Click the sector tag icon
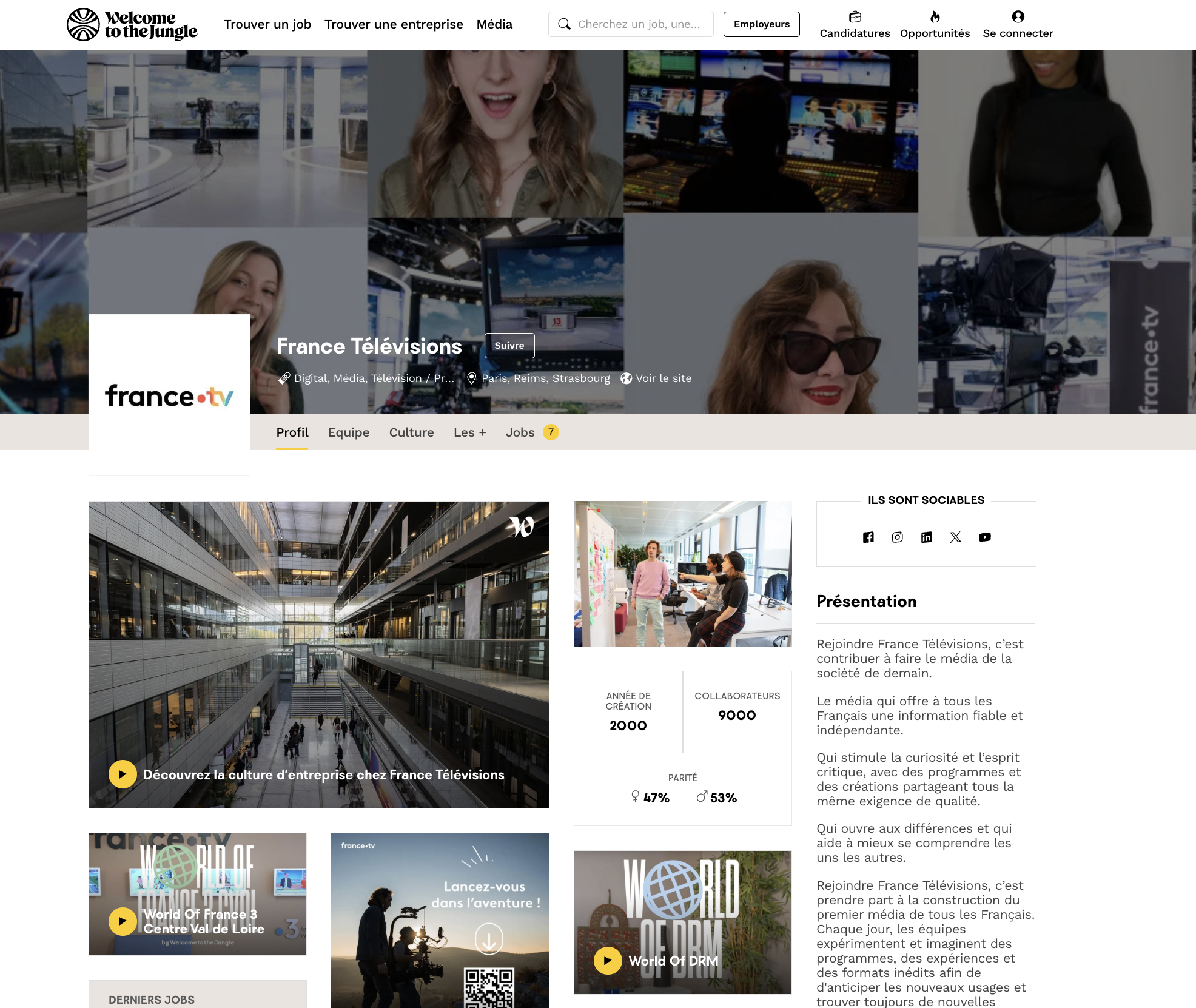1196x1008 pixels. (284, 378)
